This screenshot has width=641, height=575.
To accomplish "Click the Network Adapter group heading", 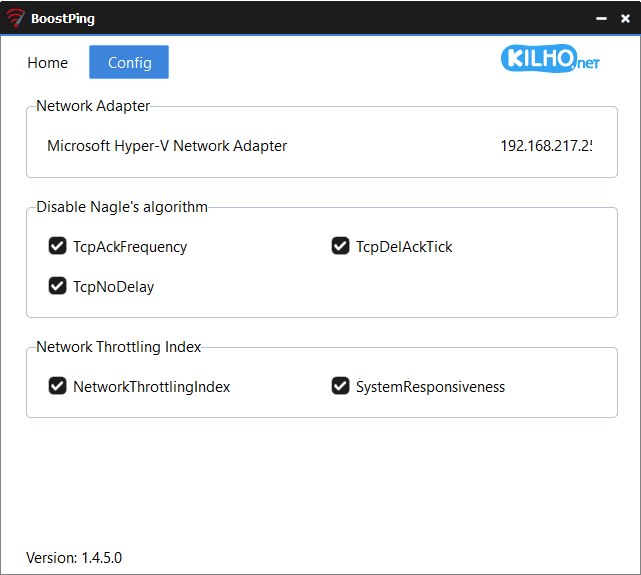I will pyautogui.click(x=93, y=106).
